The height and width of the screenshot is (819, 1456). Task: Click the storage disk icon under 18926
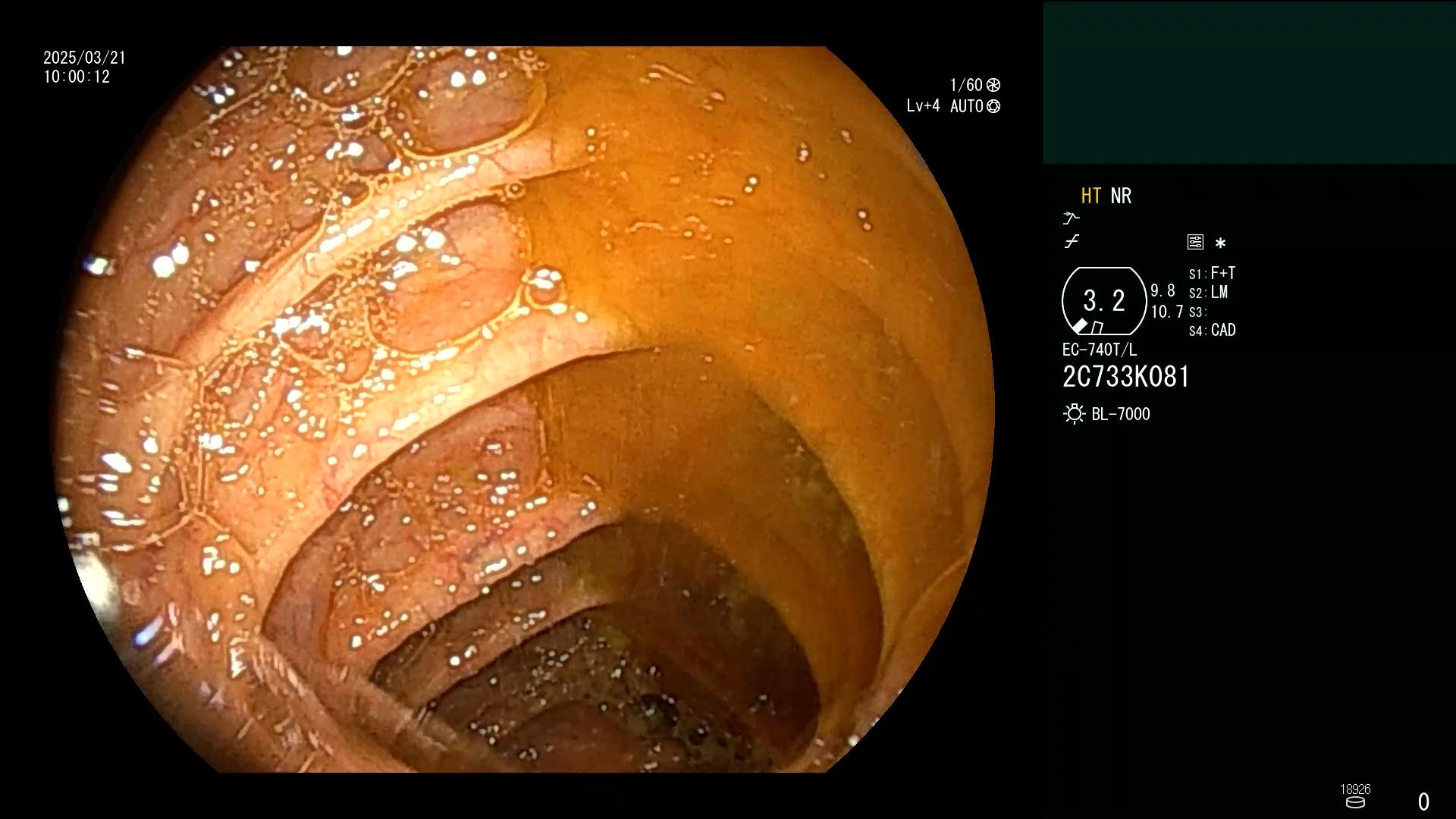coord(1355,802)
